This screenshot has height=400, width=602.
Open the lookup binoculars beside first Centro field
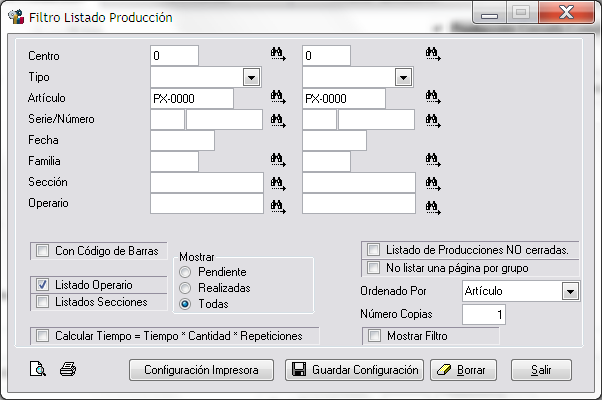coord(278,54)
